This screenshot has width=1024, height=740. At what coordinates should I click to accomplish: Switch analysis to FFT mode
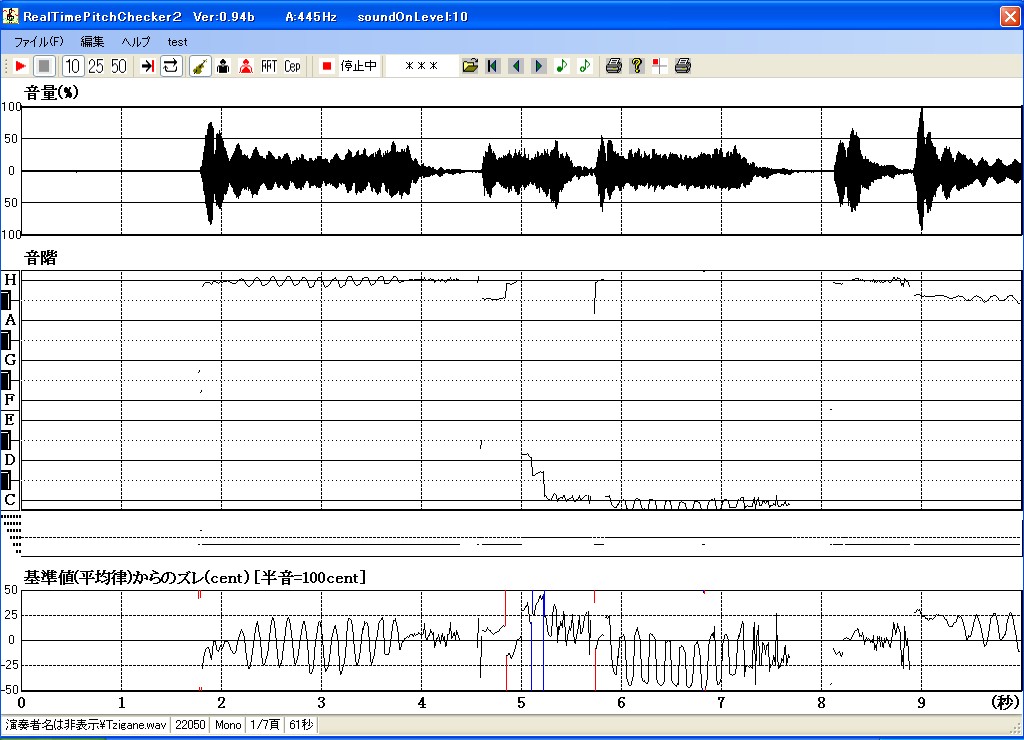(269, 66)
